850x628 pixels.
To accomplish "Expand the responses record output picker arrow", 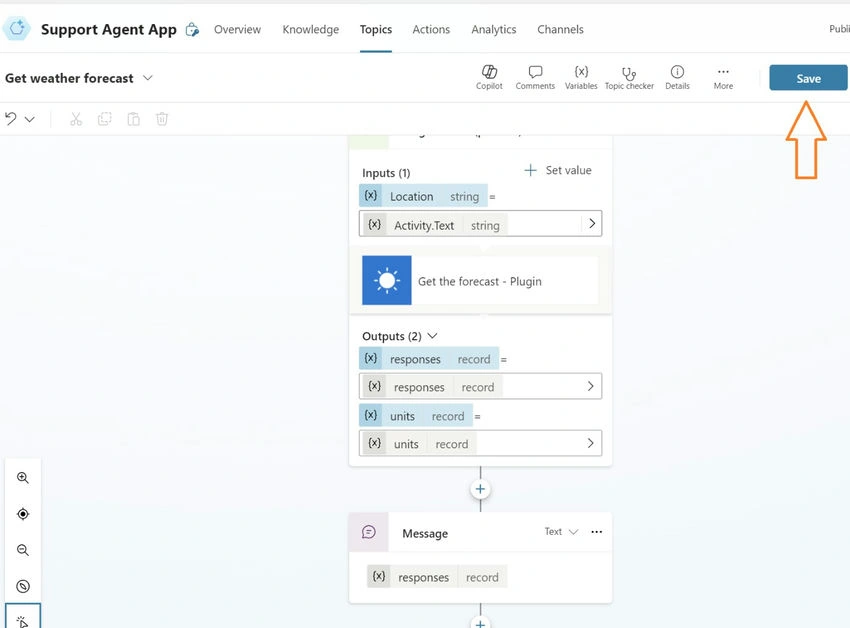I will point(591,386).
